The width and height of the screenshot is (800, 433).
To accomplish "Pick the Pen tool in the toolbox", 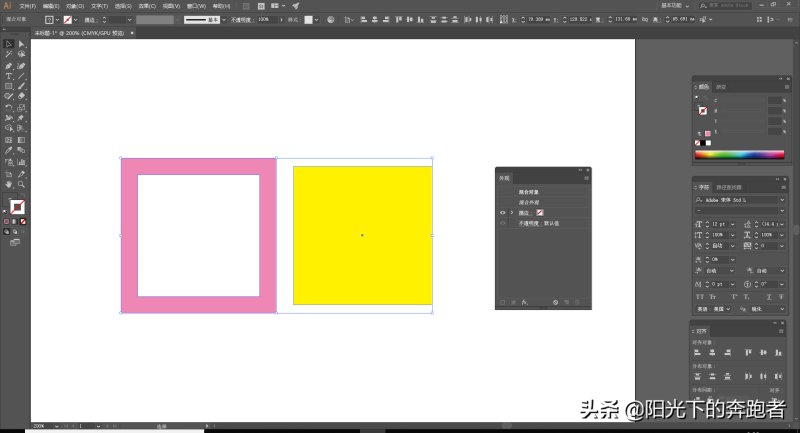I will tap(8, 65).
